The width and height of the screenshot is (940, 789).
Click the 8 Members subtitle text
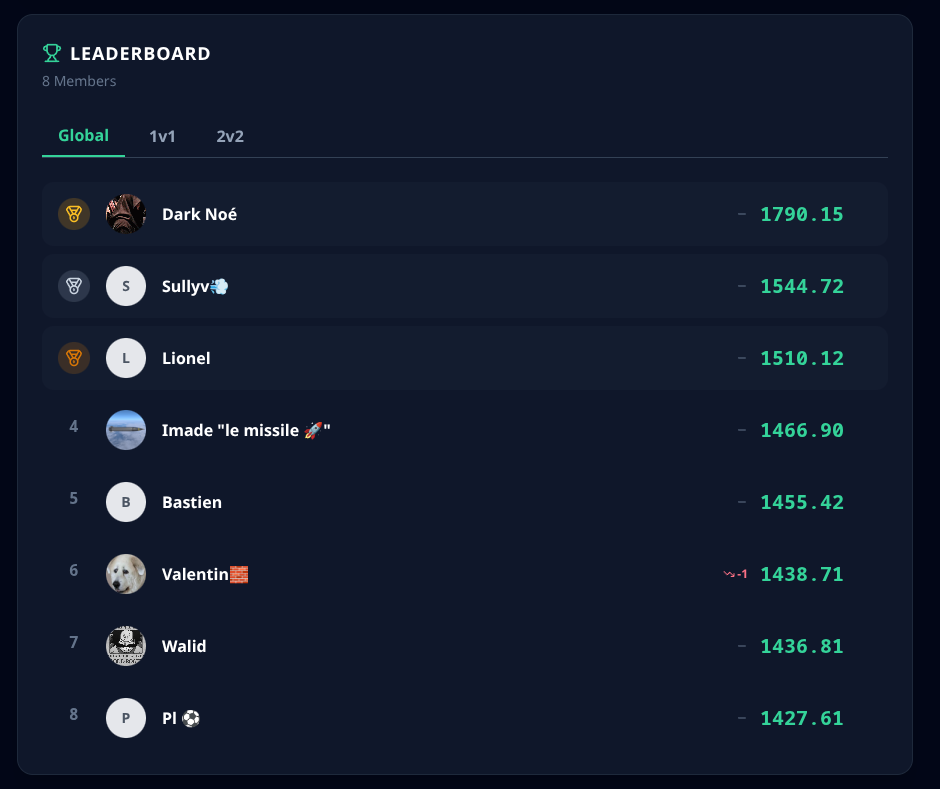pos(79,81)
